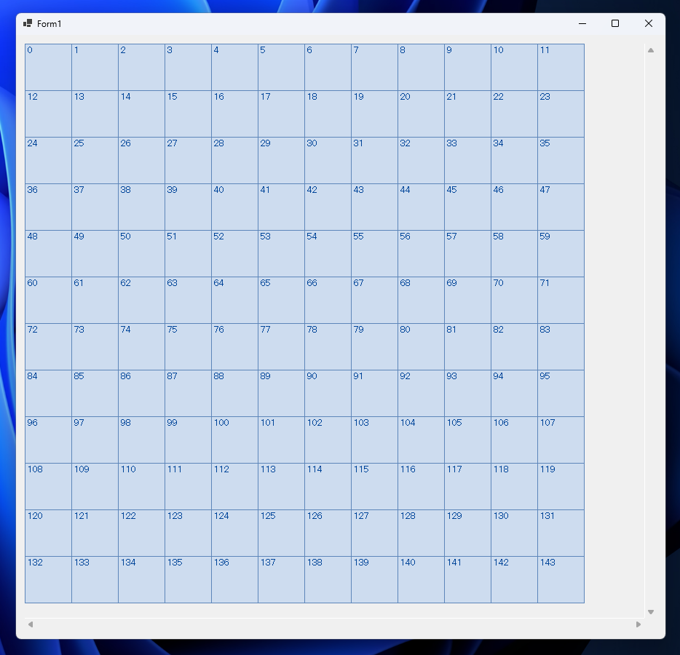Click the cell labeled 114
The width and height of the screenshot is (680, 655).
tap(328, 486)
